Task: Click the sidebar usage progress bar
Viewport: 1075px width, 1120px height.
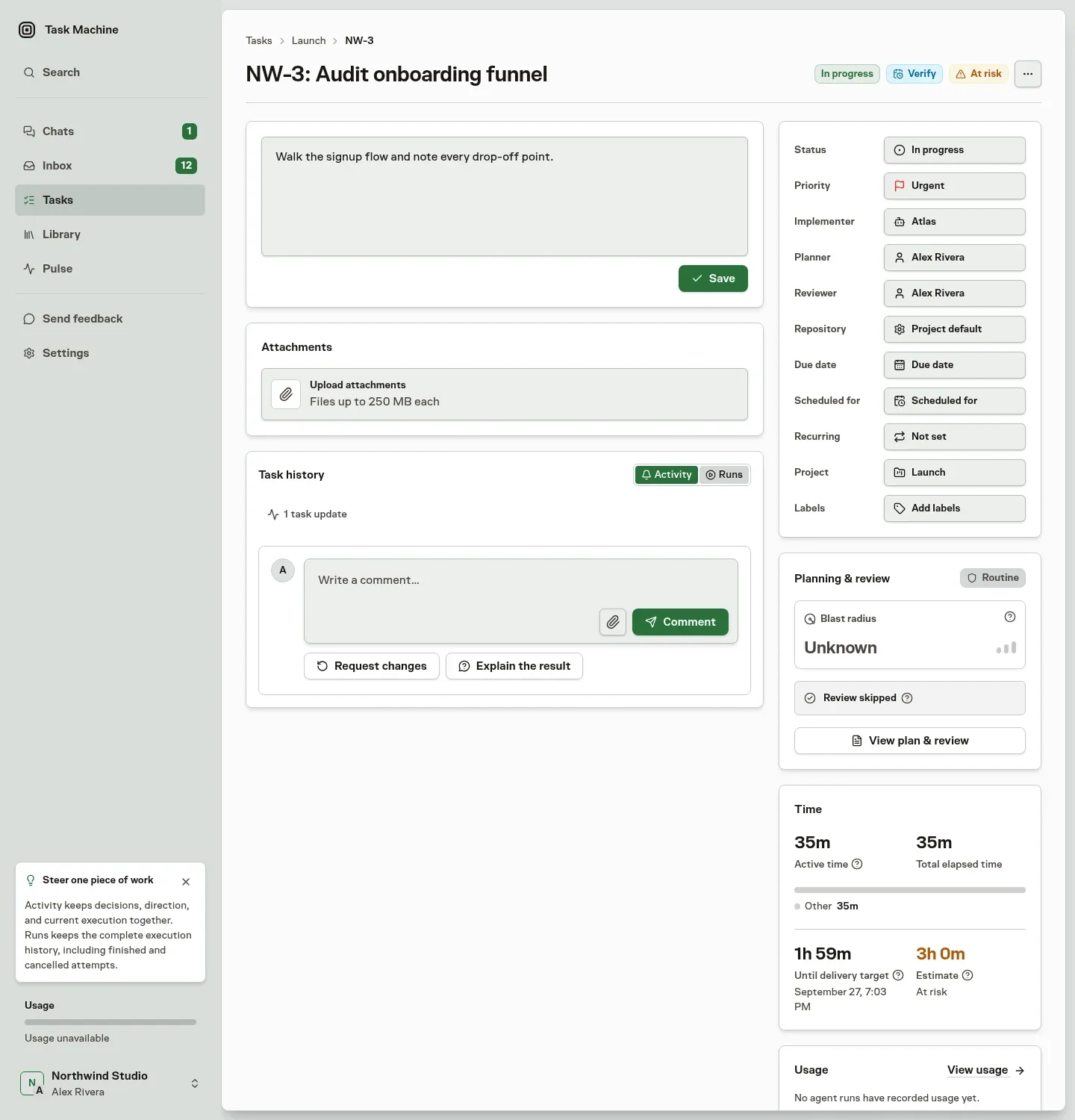Action: pos(110,1022)
